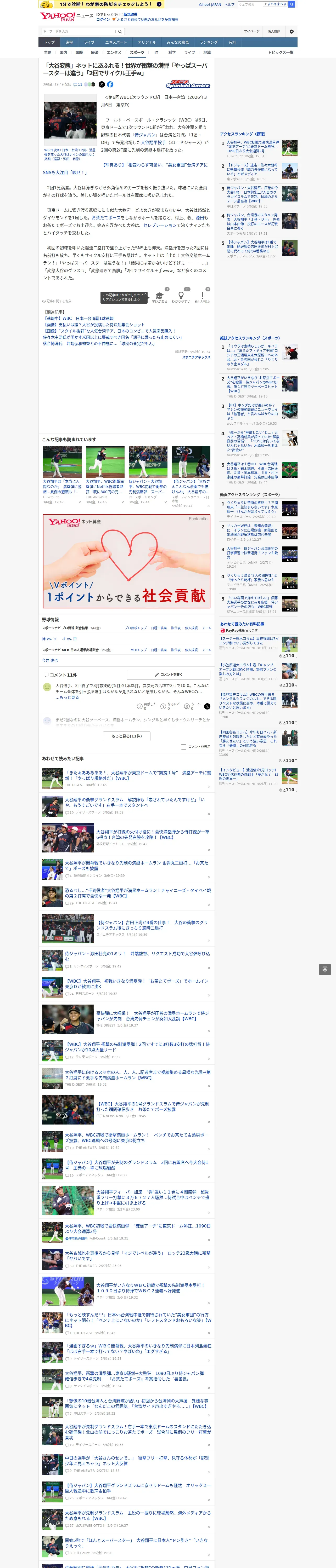Viewport: 336px width, 1568px height.
Task: Select the 経済 category
Action: click(94, 52)
